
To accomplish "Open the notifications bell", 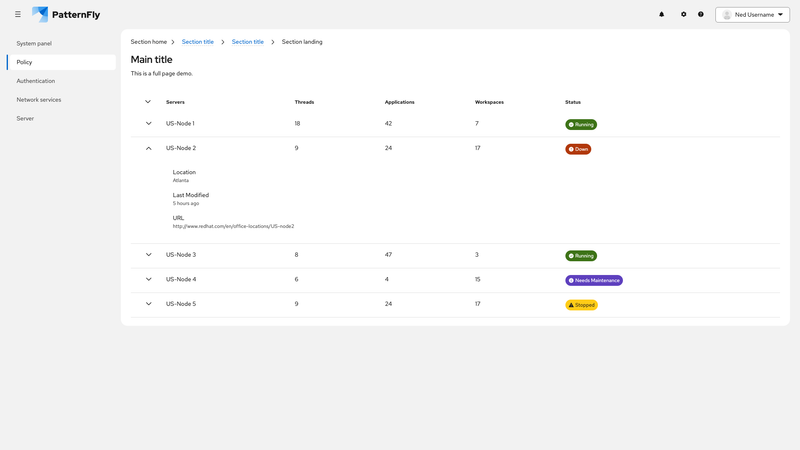I will (x=662, y=14).
